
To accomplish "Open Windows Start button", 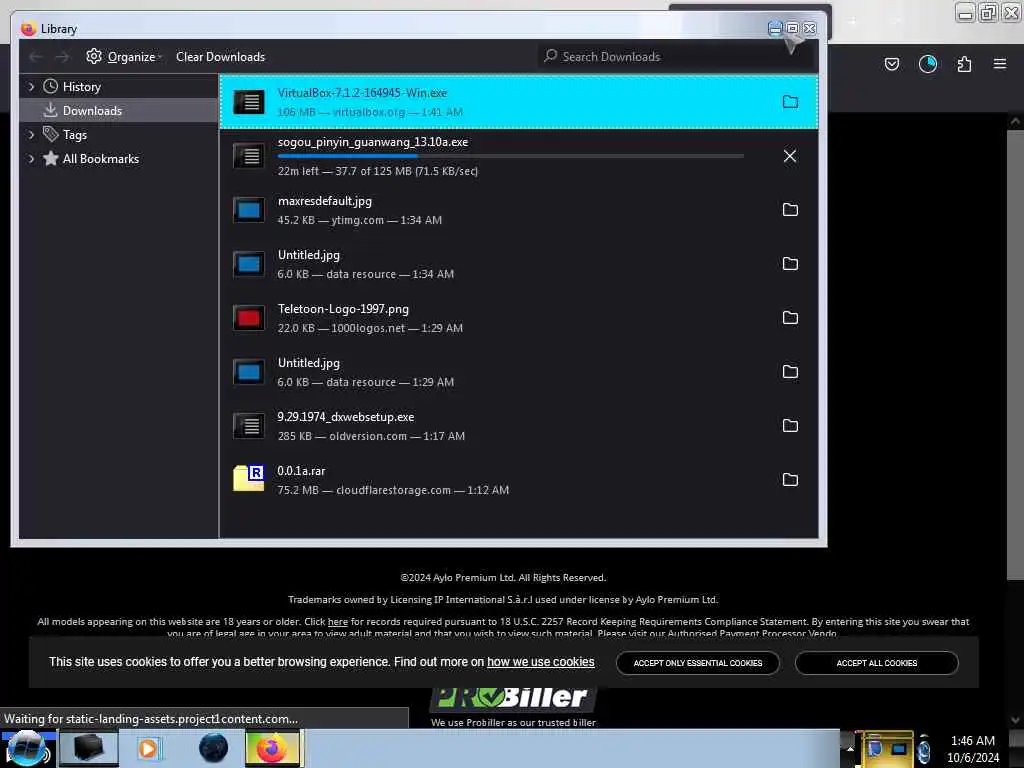I will 27,748.
